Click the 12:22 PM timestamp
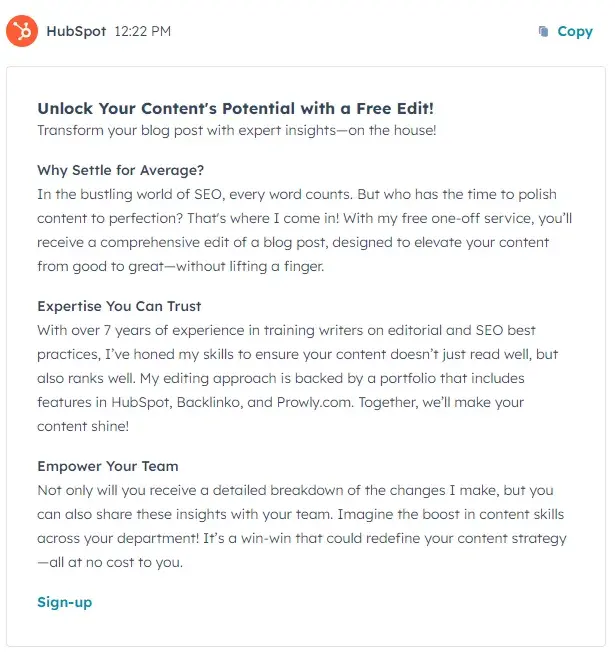Image resolution: width=615 pixels, height=665 pixels. tap(143, 31)
